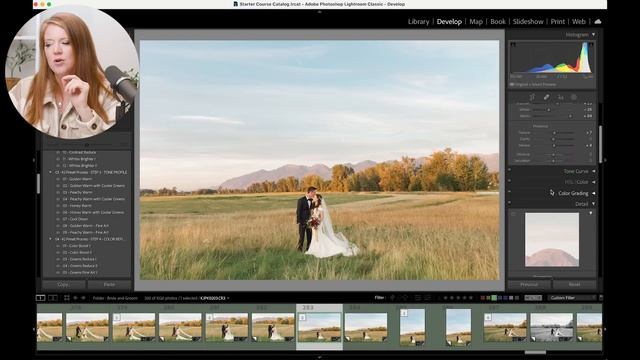Open the Masking tool

point(574,97)
